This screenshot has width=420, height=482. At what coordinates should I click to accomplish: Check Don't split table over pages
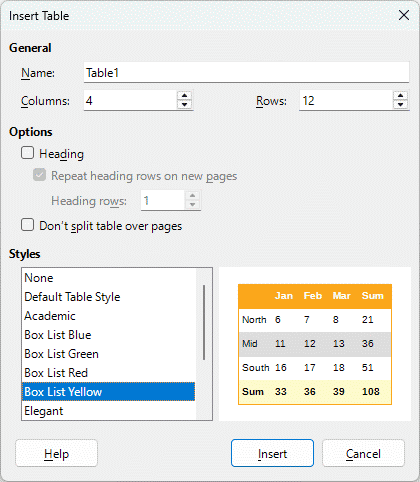point(28,225)
